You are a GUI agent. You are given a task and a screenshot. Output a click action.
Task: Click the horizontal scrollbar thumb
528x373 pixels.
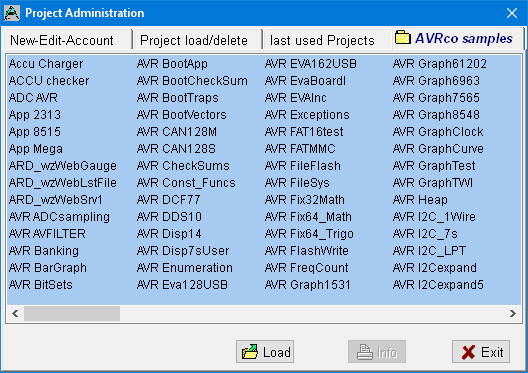[72, 313]
